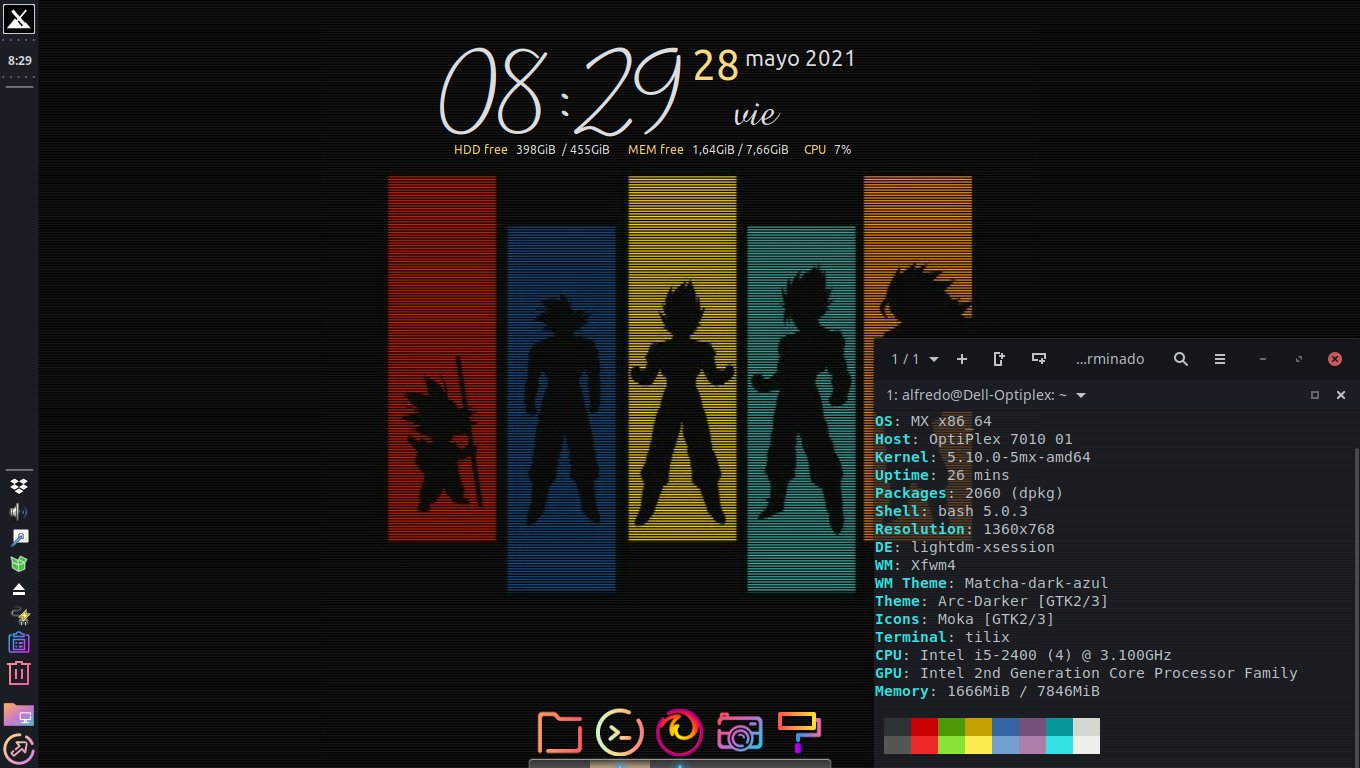Open Tilix search with magnifier icon
The height and width of the screenshot is (768, 1360).
(1181, 359)
